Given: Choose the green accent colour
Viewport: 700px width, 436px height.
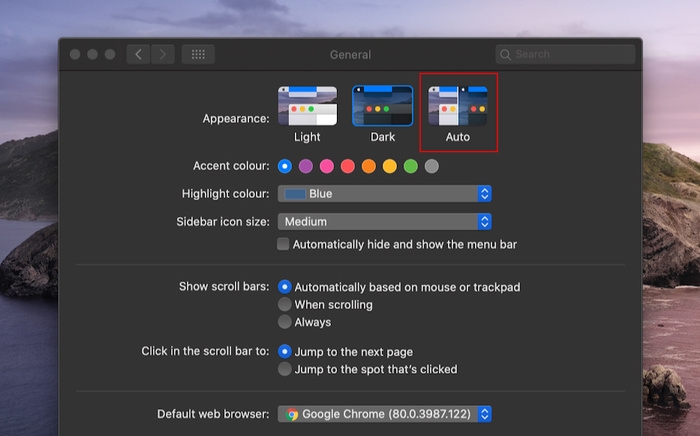Looking at the screenshot, I should 410,166.
